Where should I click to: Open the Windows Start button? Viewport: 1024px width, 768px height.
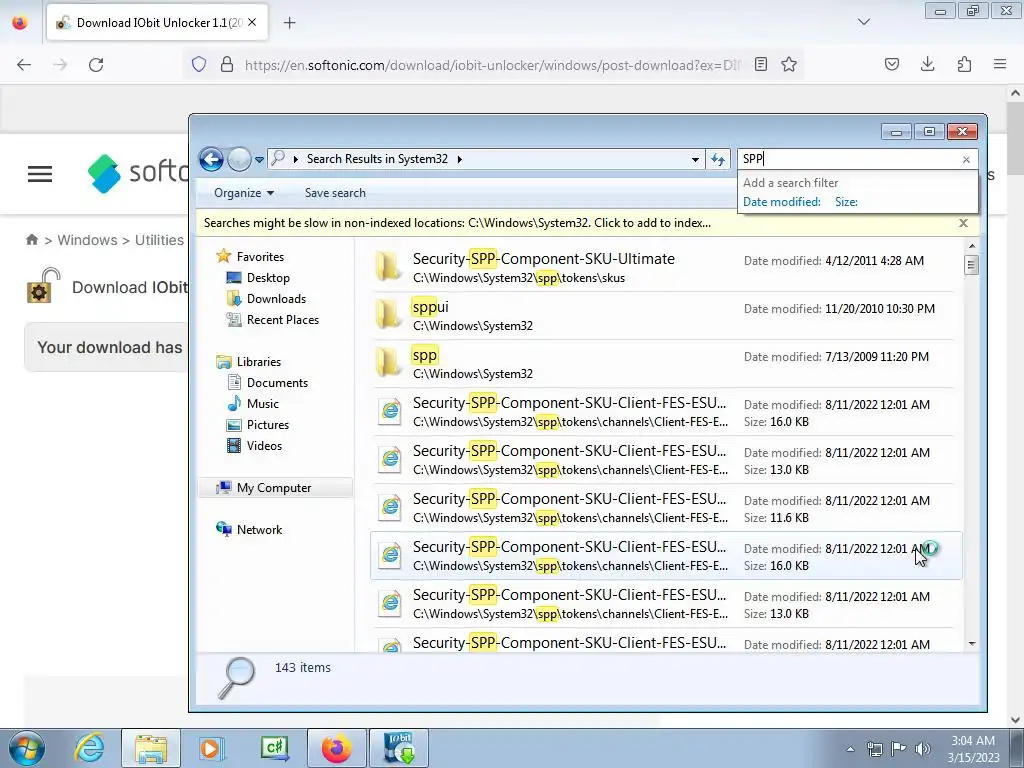coord(25,748)
